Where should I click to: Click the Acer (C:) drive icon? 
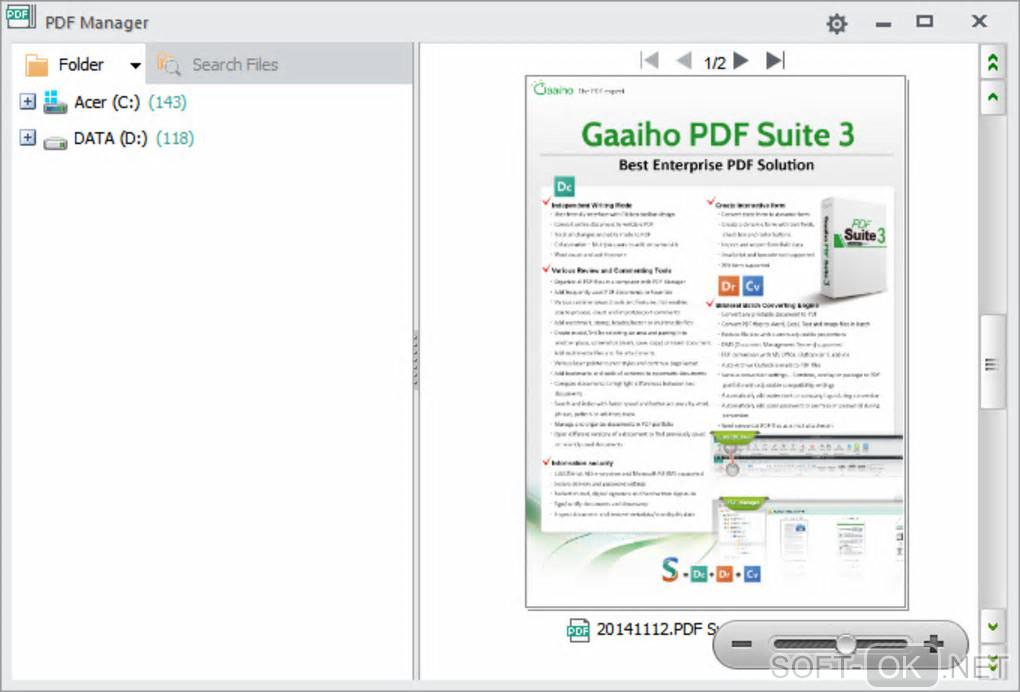click(x=55, y=102)
